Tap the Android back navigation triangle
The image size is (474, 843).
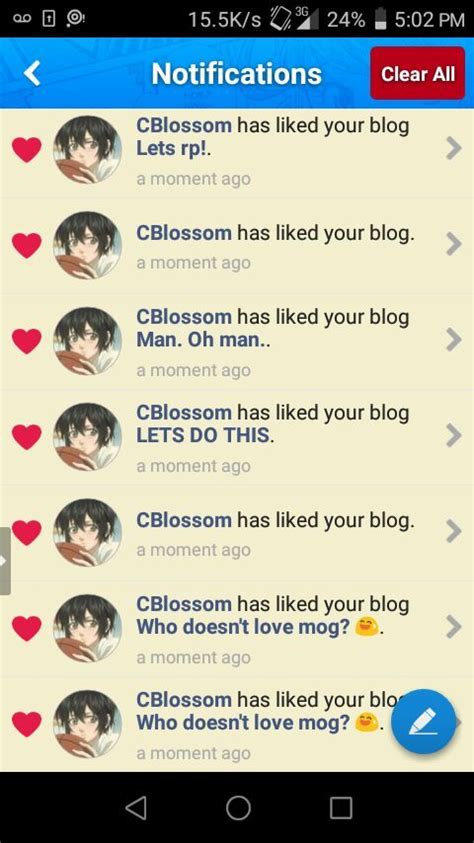click(x=136, y=808)
